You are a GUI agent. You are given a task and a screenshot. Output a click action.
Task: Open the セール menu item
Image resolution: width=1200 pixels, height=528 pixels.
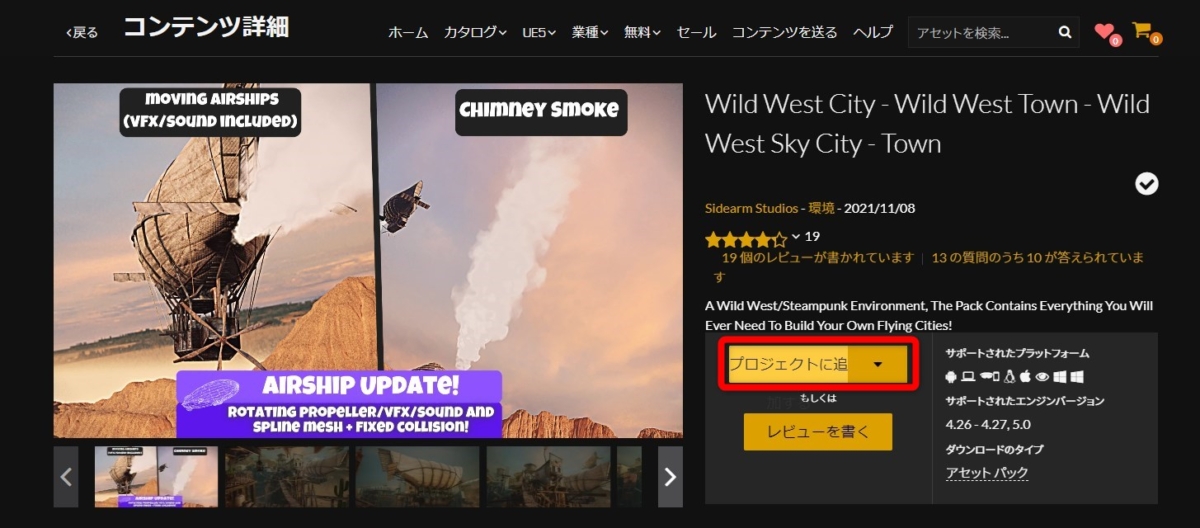pos(697,32)
